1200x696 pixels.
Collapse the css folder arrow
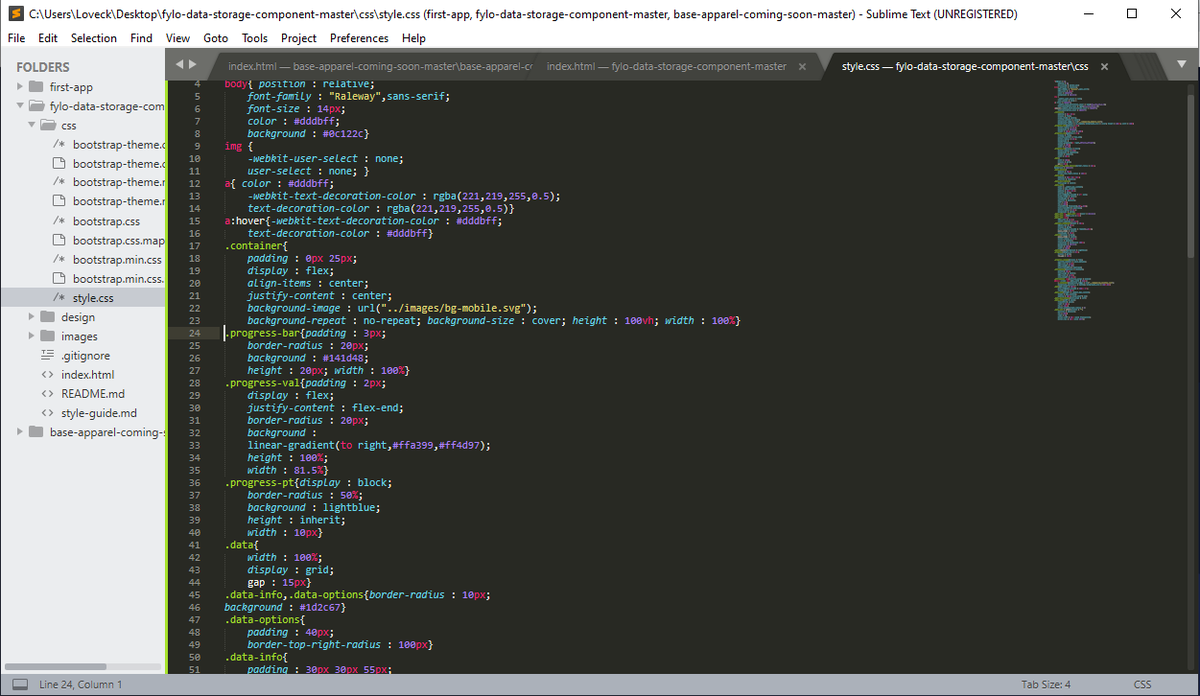pos(32,126)
